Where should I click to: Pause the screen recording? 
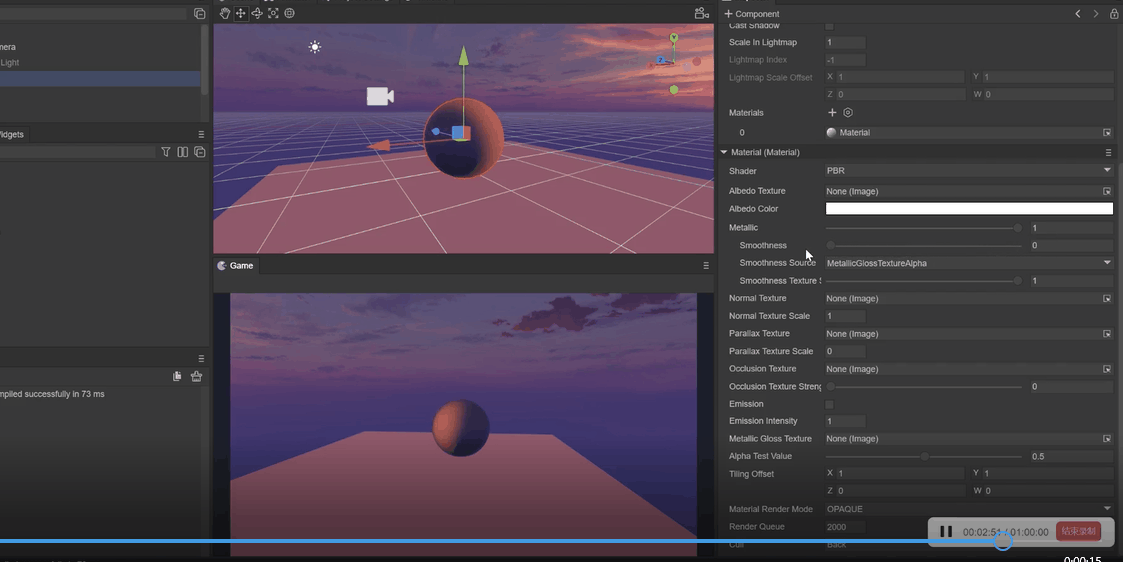coord(946,532)
